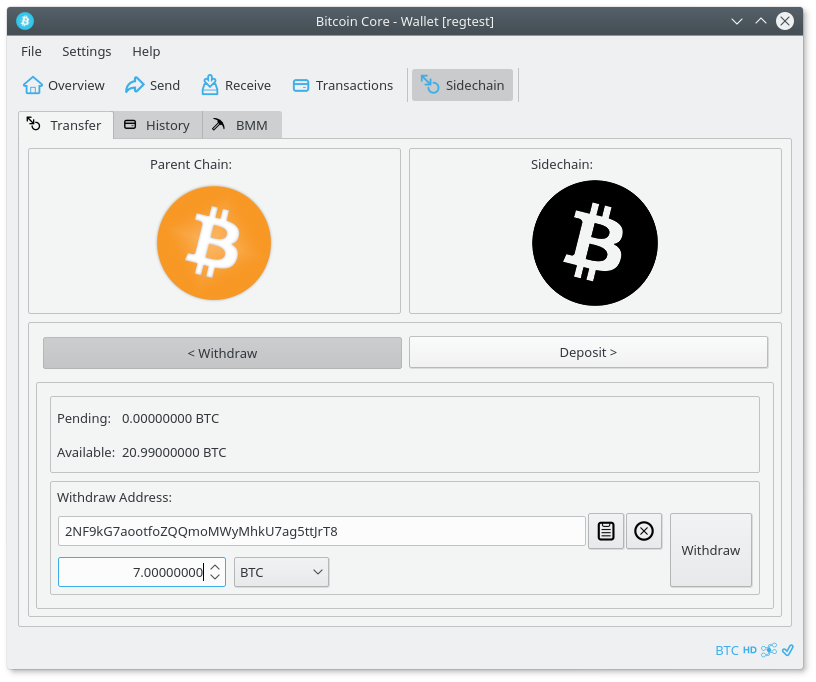Select the Sidechain toolbar button
Screen dimensions: 816x682
click(462, 85)
